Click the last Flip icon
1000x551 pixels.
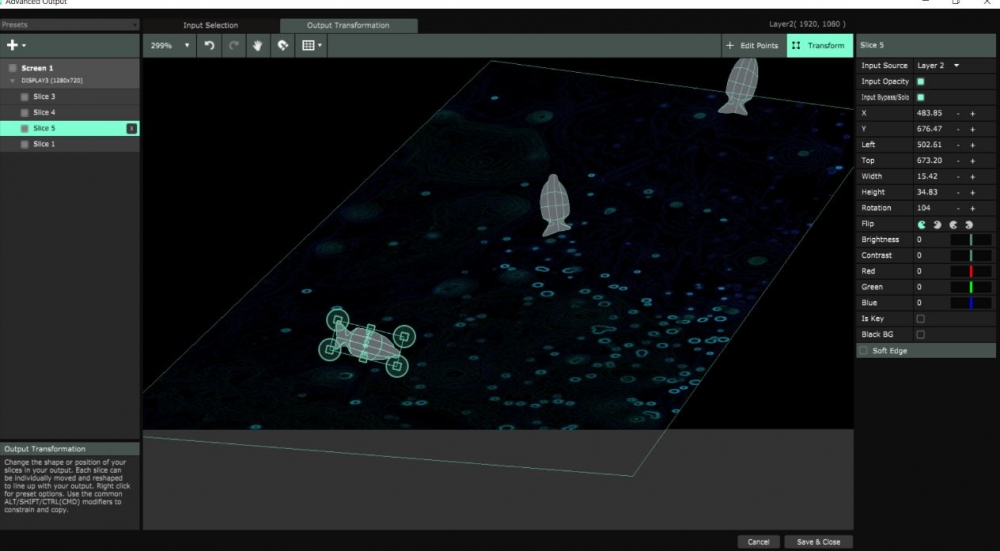(968, 224)
